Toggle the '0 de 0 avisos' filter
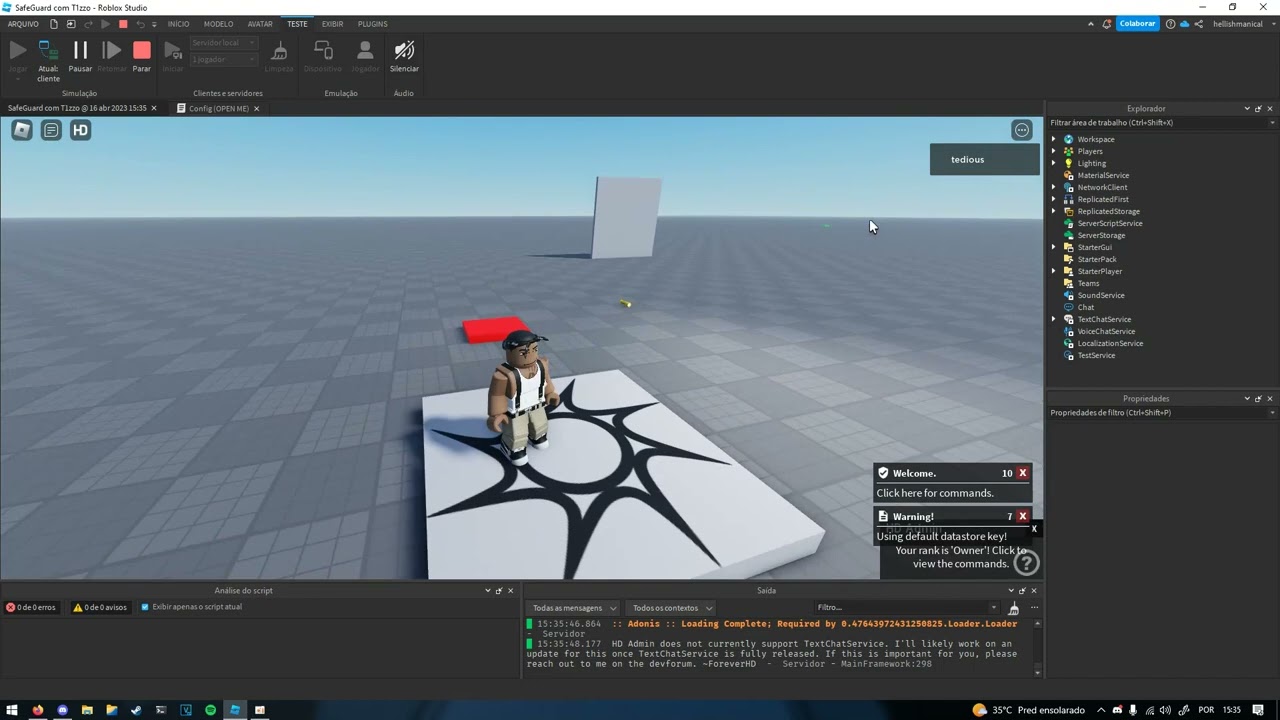Viewport: 1280px width, 720px height. pos(100,607)
